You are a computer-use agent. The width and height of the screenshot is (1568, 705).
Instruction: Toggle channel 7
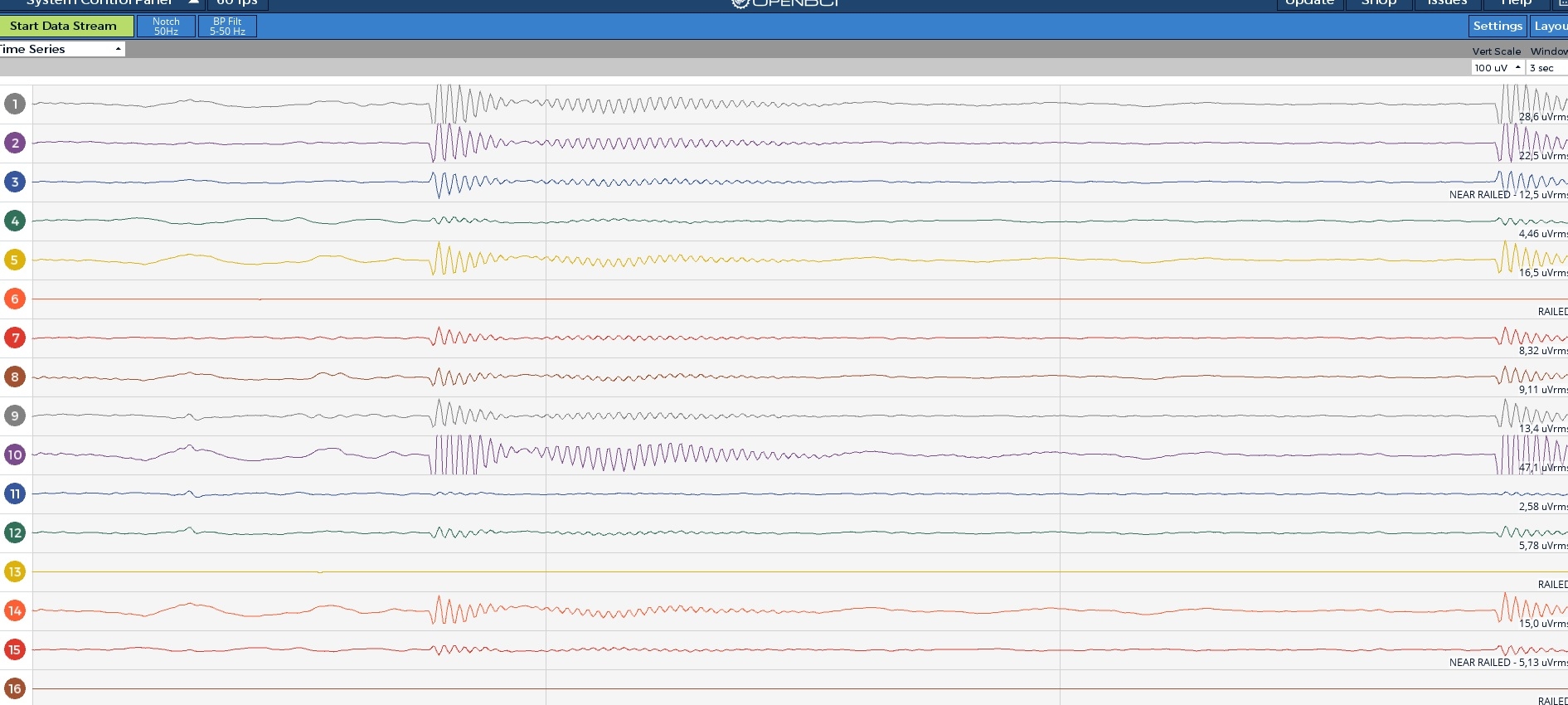click(14, 338)
